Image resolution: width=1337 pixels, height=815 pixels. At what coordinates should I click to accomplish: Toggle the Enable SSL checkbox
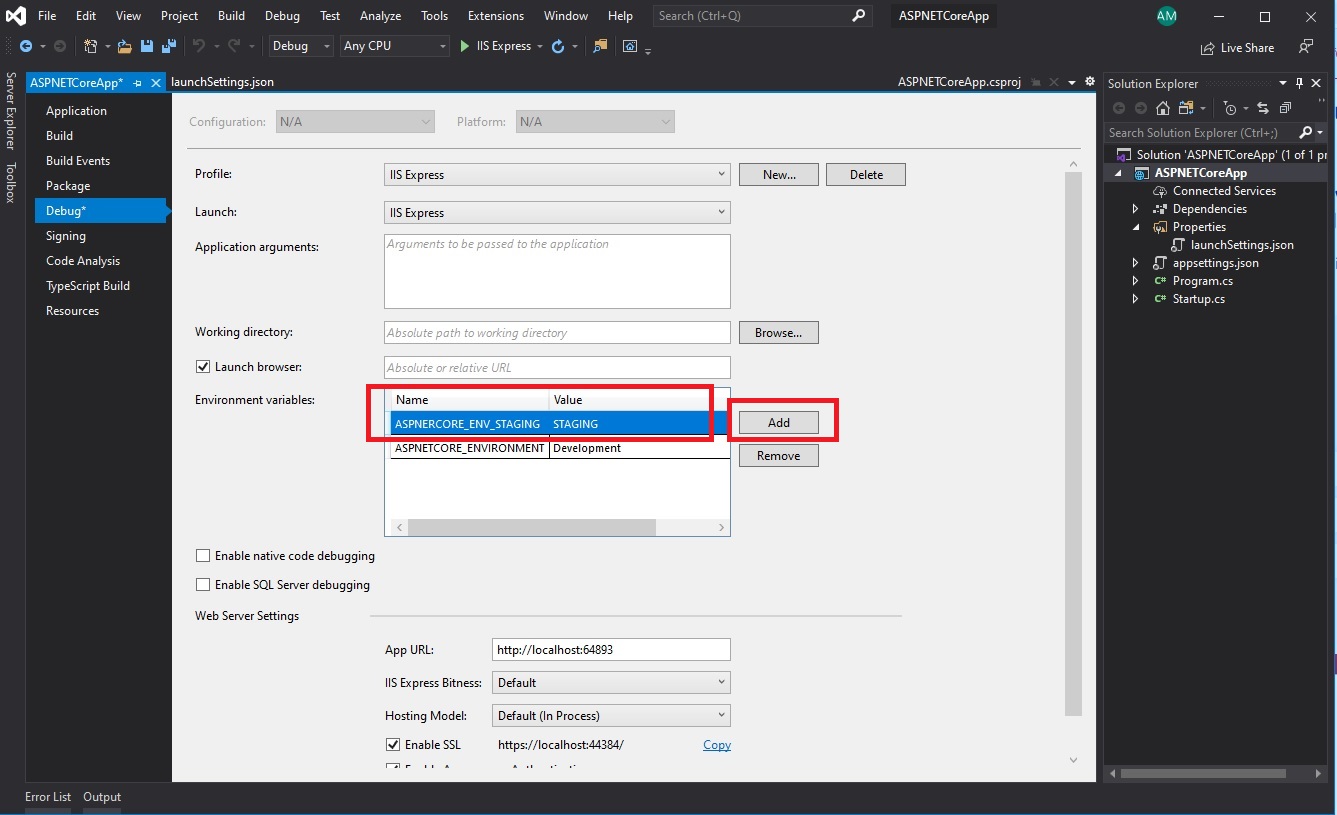(x=393, y=745)
